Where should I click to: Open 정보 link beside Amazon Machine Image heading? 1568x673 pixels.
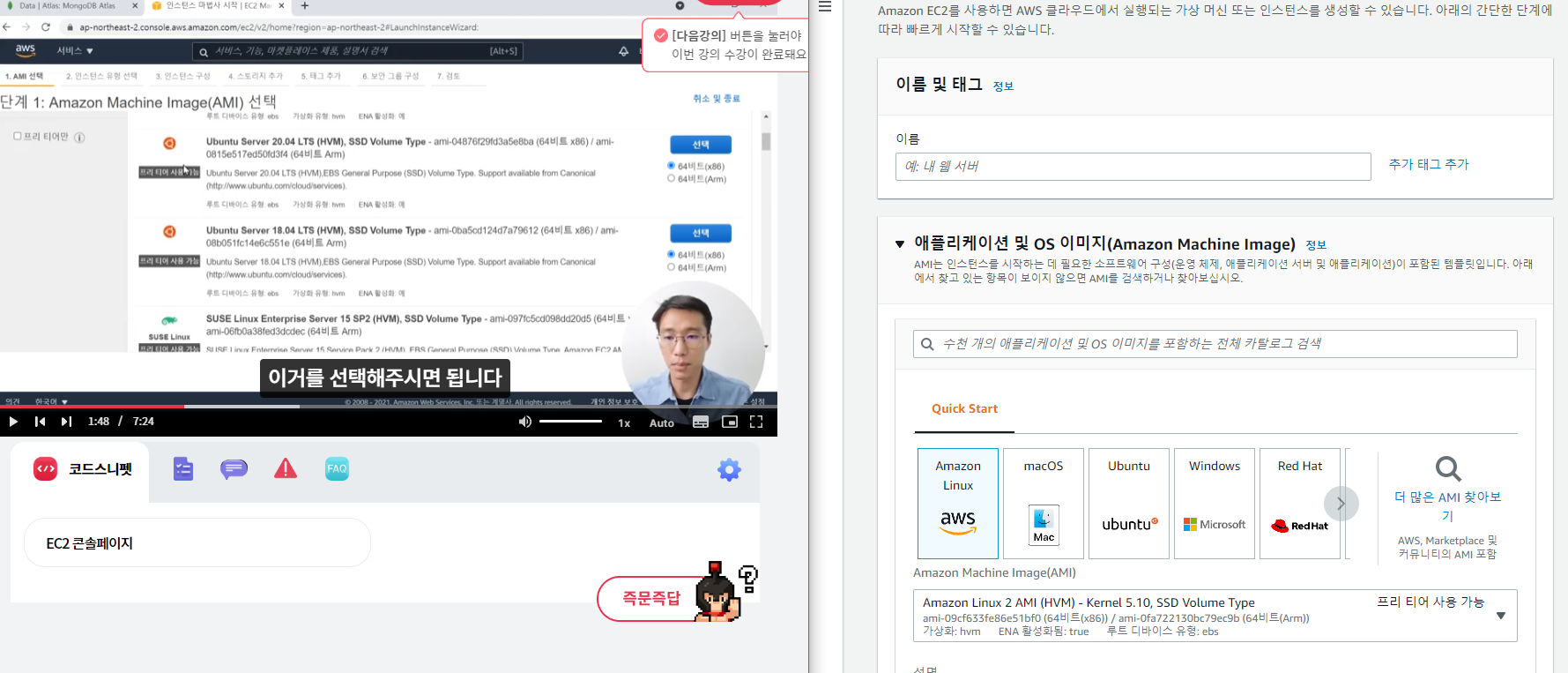[x=1316, y=245]
